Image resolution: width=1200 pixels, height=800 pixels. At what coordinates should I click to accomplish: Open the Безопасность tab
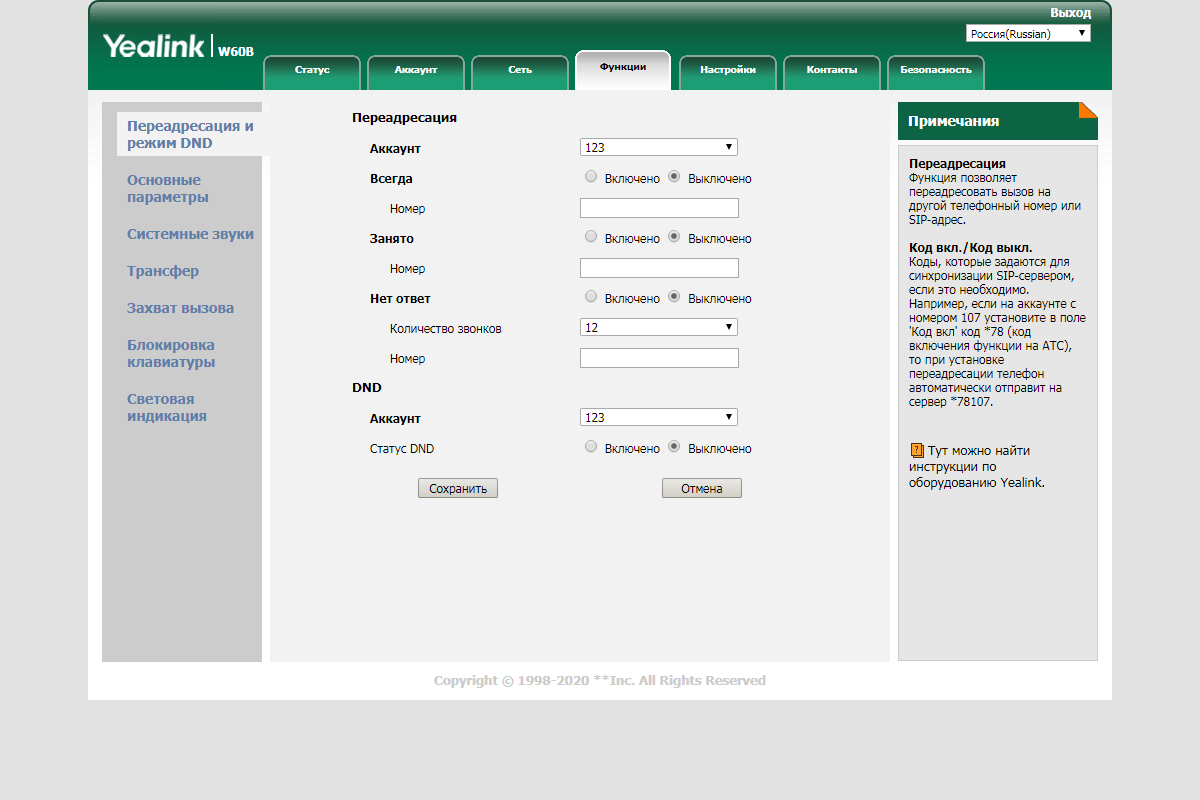(x=935, y=70)
